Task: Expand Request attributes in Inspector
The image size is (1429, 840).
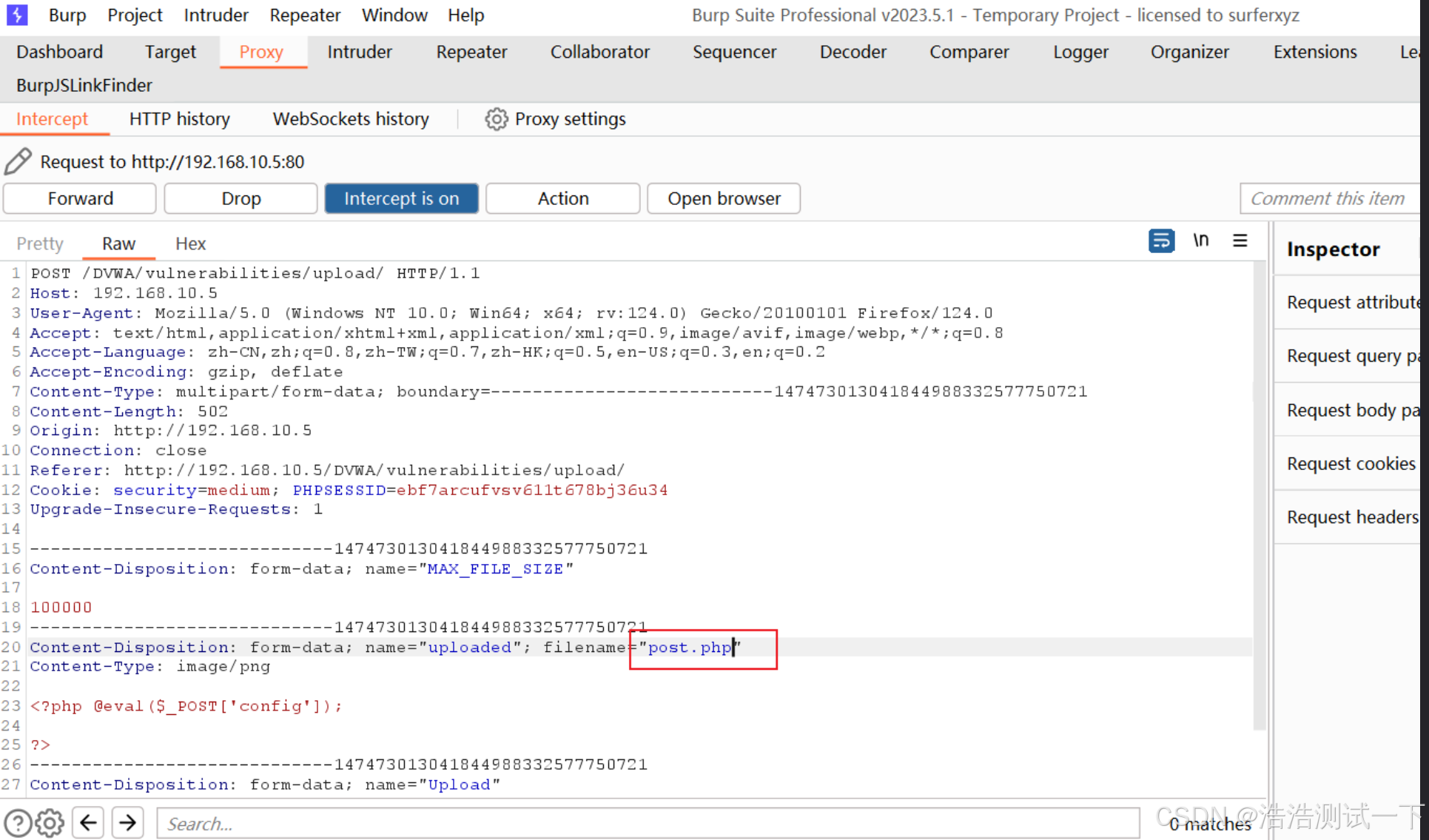Action: (1351, 302)
